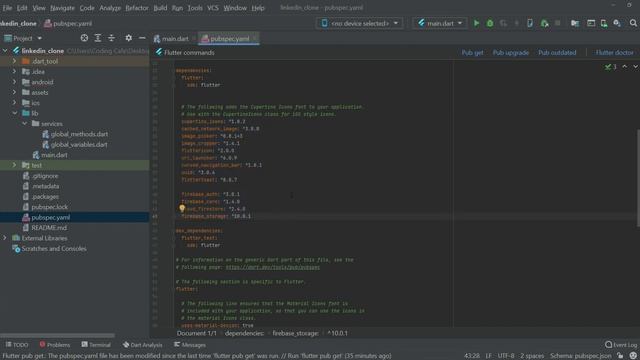Close the pubspec.yaml editor tab
Screen dimensions: 640x360
click(255, 38)
